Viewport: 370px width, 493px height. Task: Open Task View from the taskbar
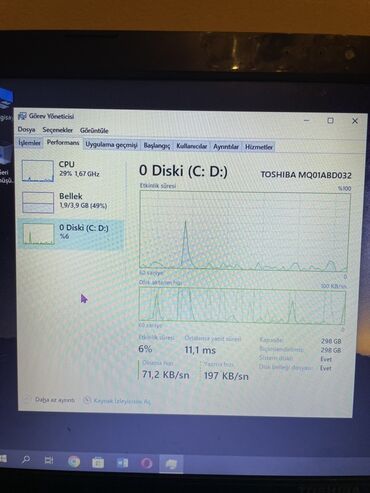[x=49, y=461]
